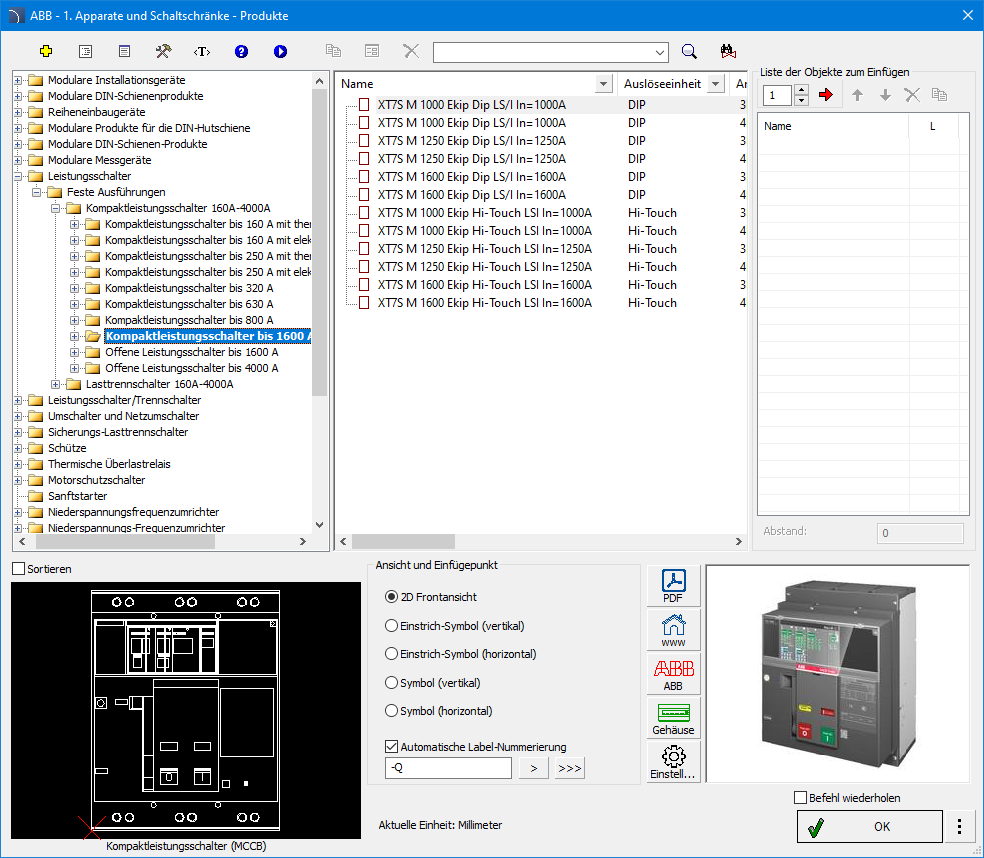Click the Gehäuse enclosure icon button
This screenshot has width=984, height=858.
point(673,718)
